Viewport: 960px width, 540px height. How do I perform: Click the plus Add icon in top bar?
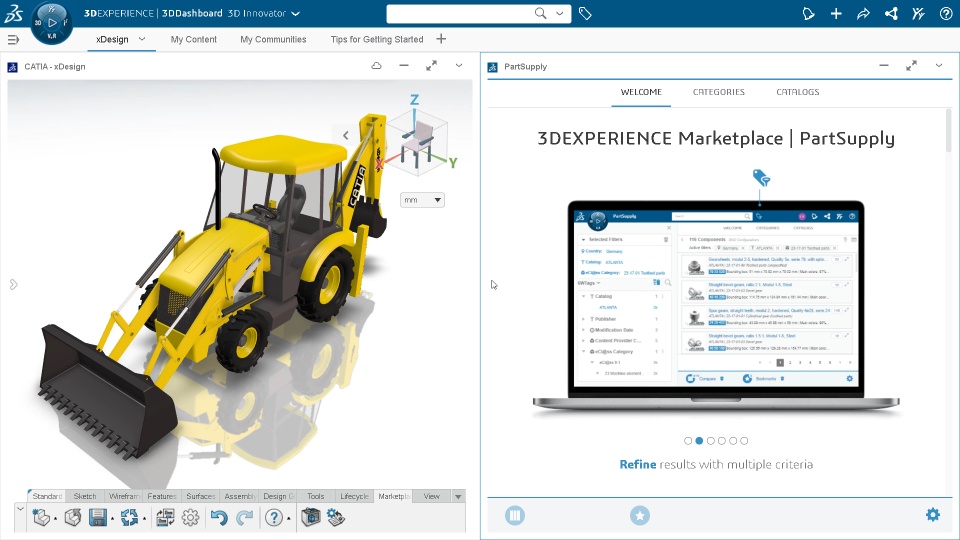point(836,13)
